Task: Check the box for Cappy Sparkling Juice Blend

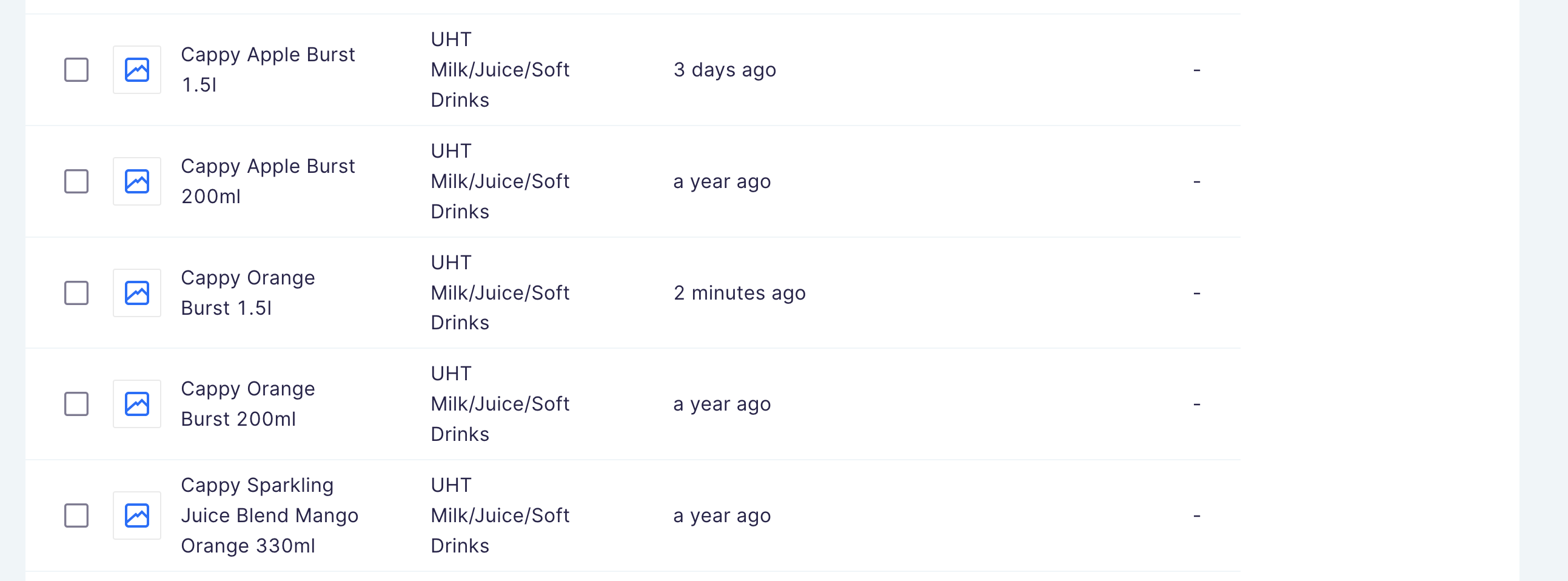Action: coord(75,516)
